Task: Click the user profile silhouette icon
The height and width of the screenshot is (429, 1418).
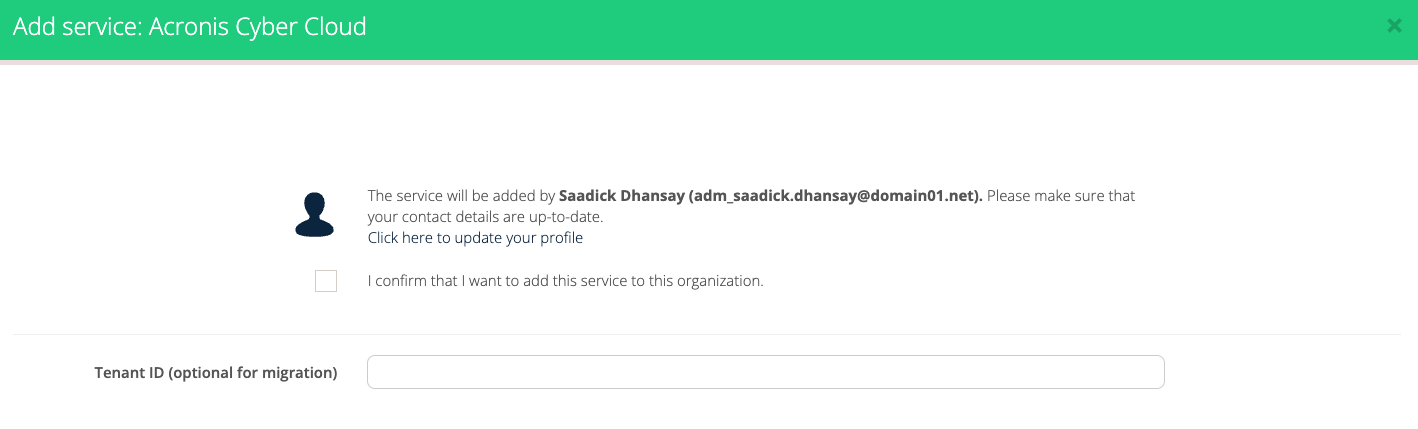Action: pyautogui.click(x=314, y=214)
